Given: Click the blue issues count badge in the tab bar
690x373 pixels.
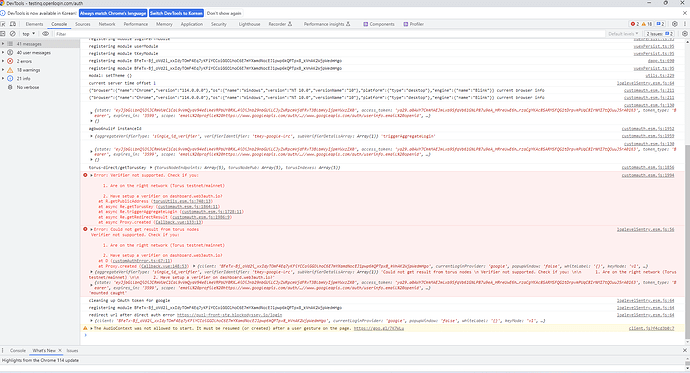Looking at the screenshot, I should [660, 24].
